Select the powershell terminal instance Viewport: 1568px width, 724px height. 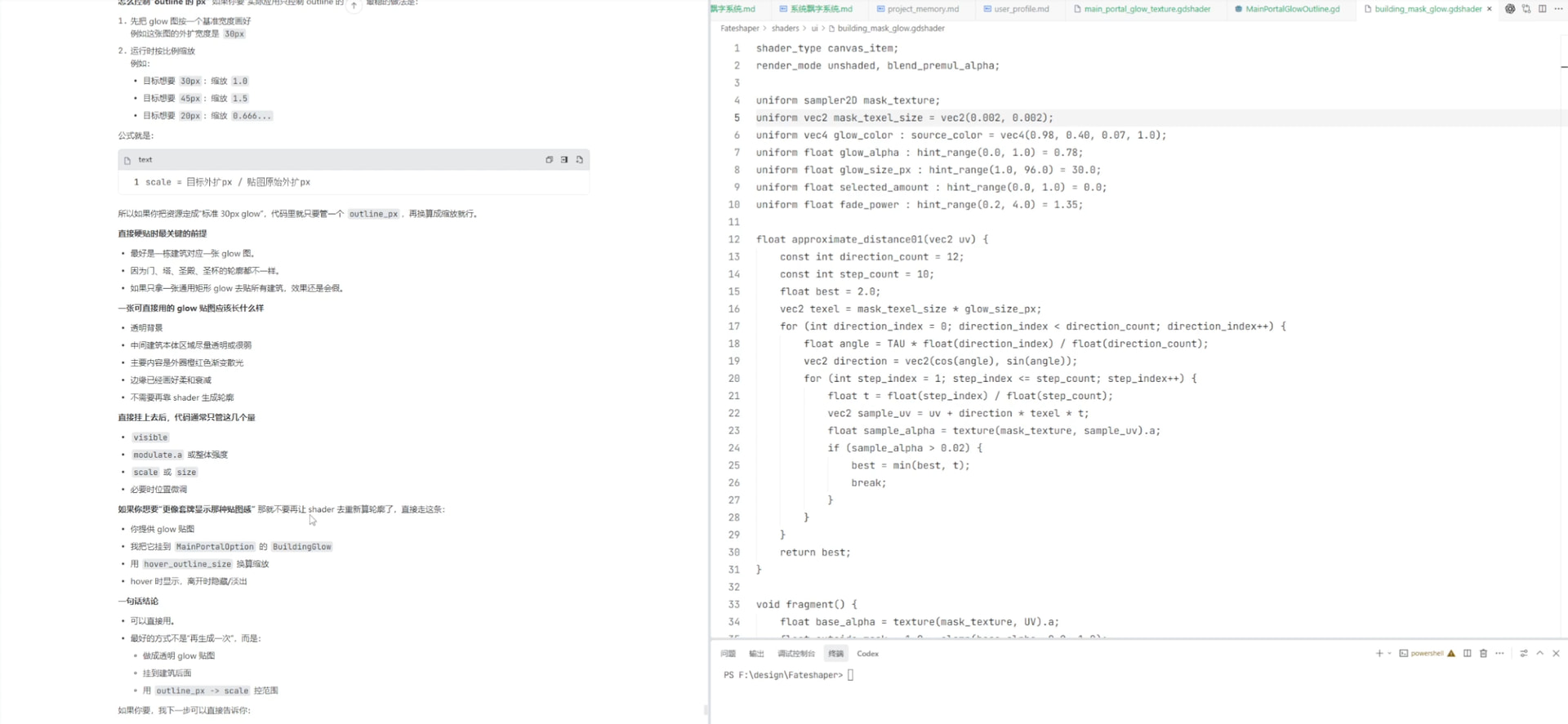point(1421,653)
